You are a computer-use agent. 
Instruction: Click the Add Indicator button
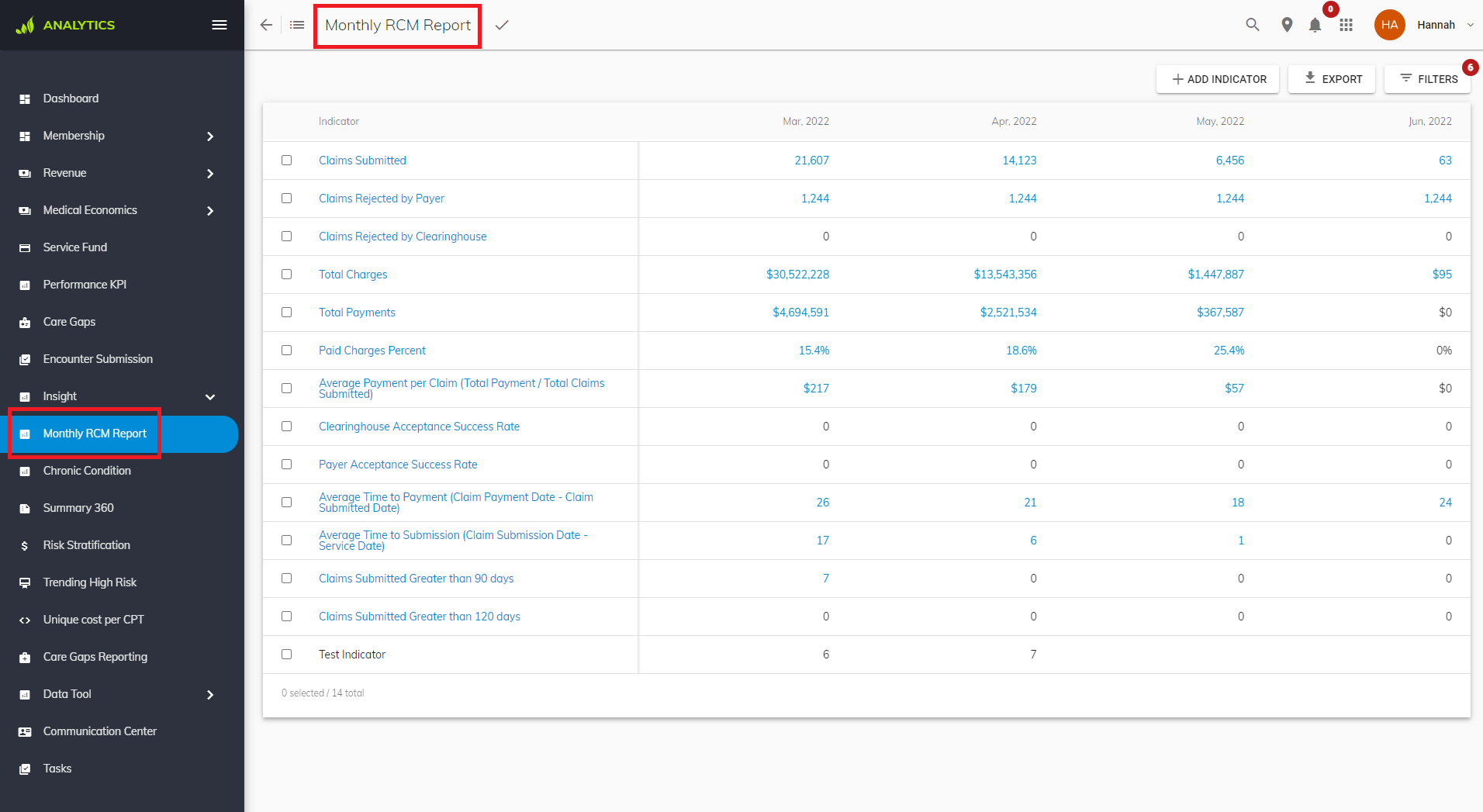pos(1218,79)
